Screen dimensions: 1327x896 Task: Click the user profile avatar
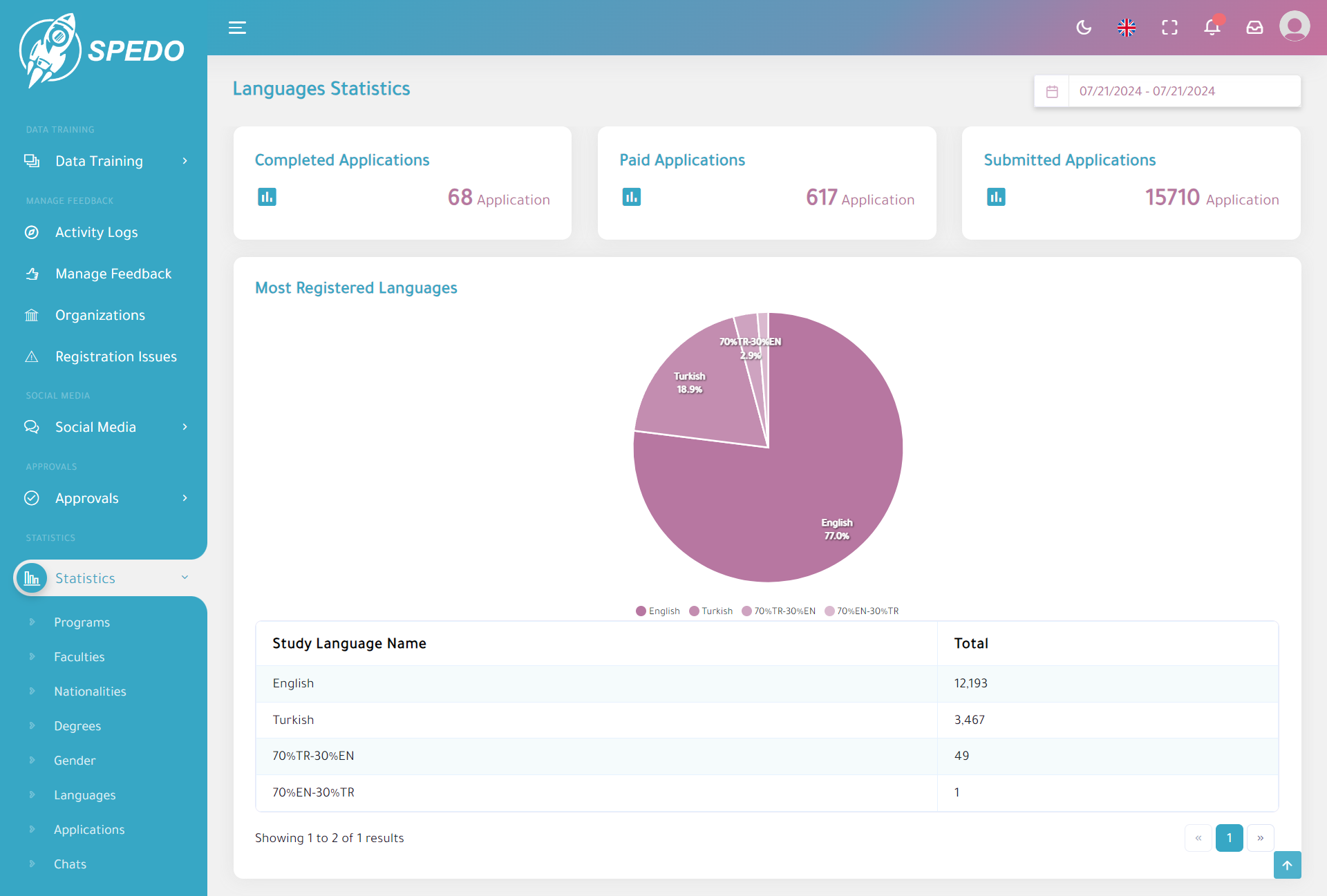click(x=1295, y=27)
